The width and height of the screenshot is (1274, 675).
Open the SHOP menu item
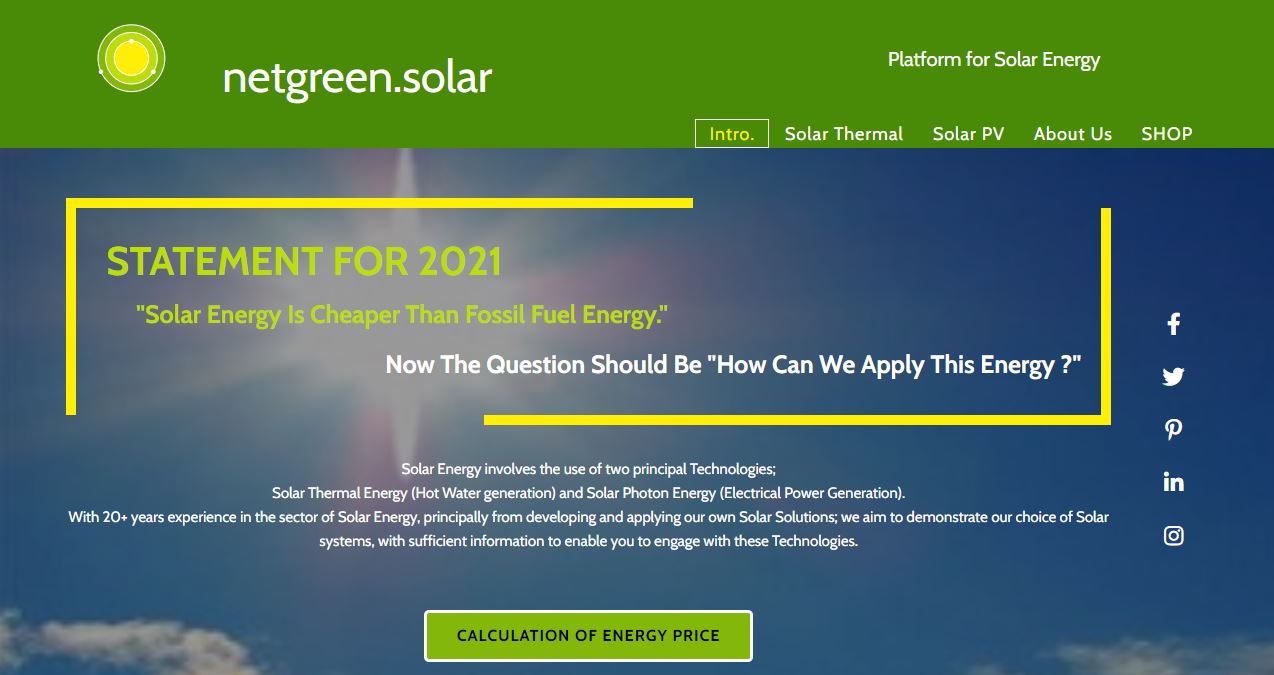coord(1167,133)
